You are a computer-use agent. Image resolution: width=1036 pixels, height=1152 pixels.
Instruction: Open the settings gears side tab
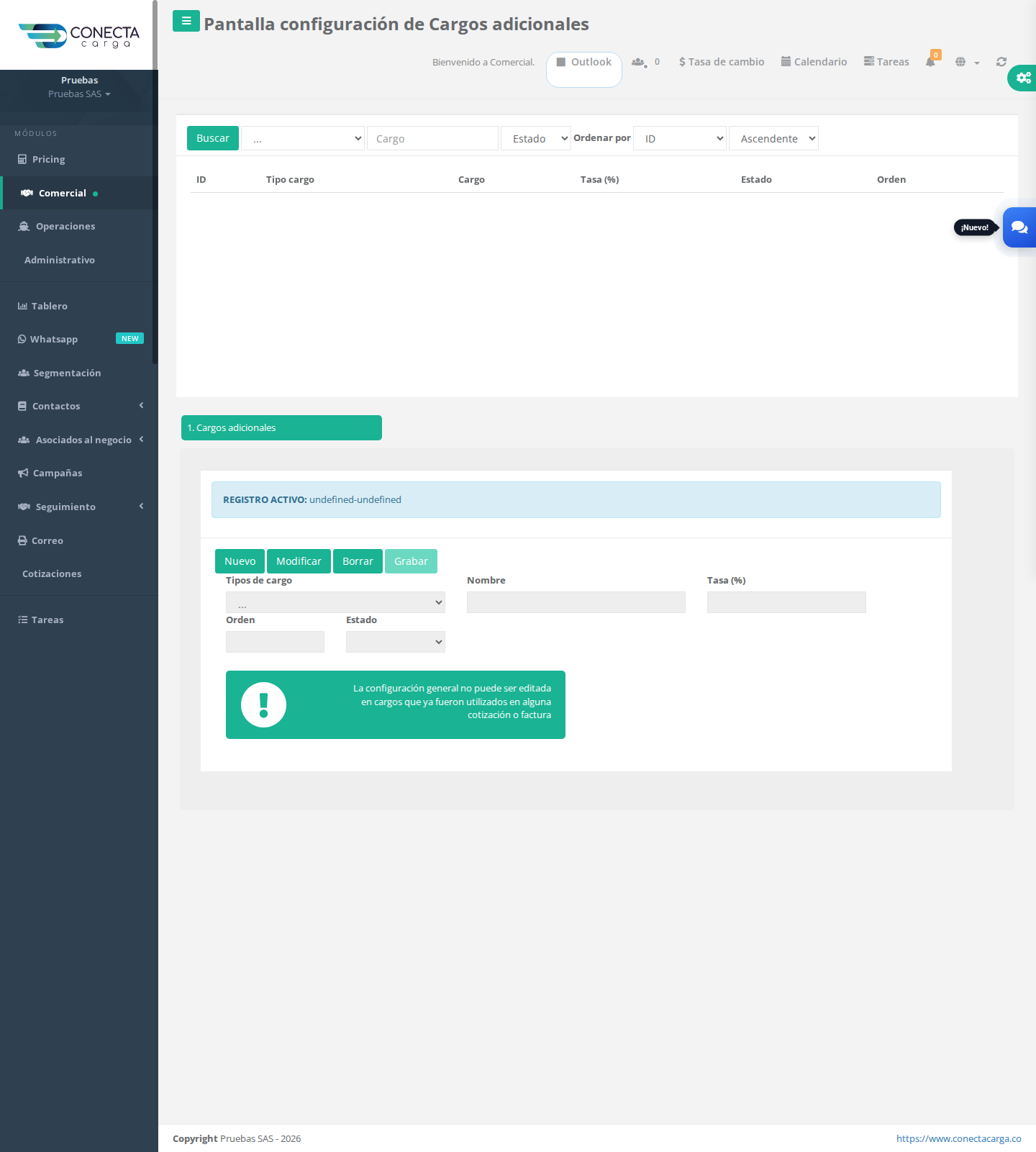[x=1022, y=78]
